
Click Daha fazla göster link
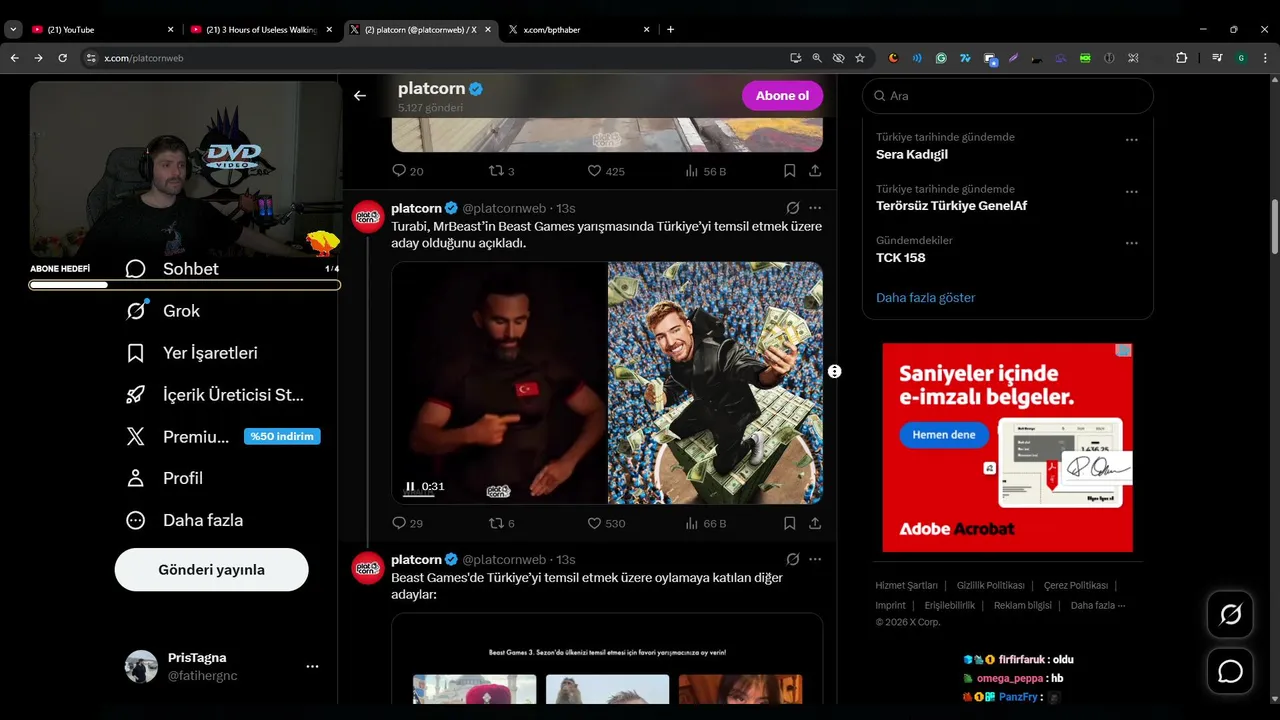point(925,298)
